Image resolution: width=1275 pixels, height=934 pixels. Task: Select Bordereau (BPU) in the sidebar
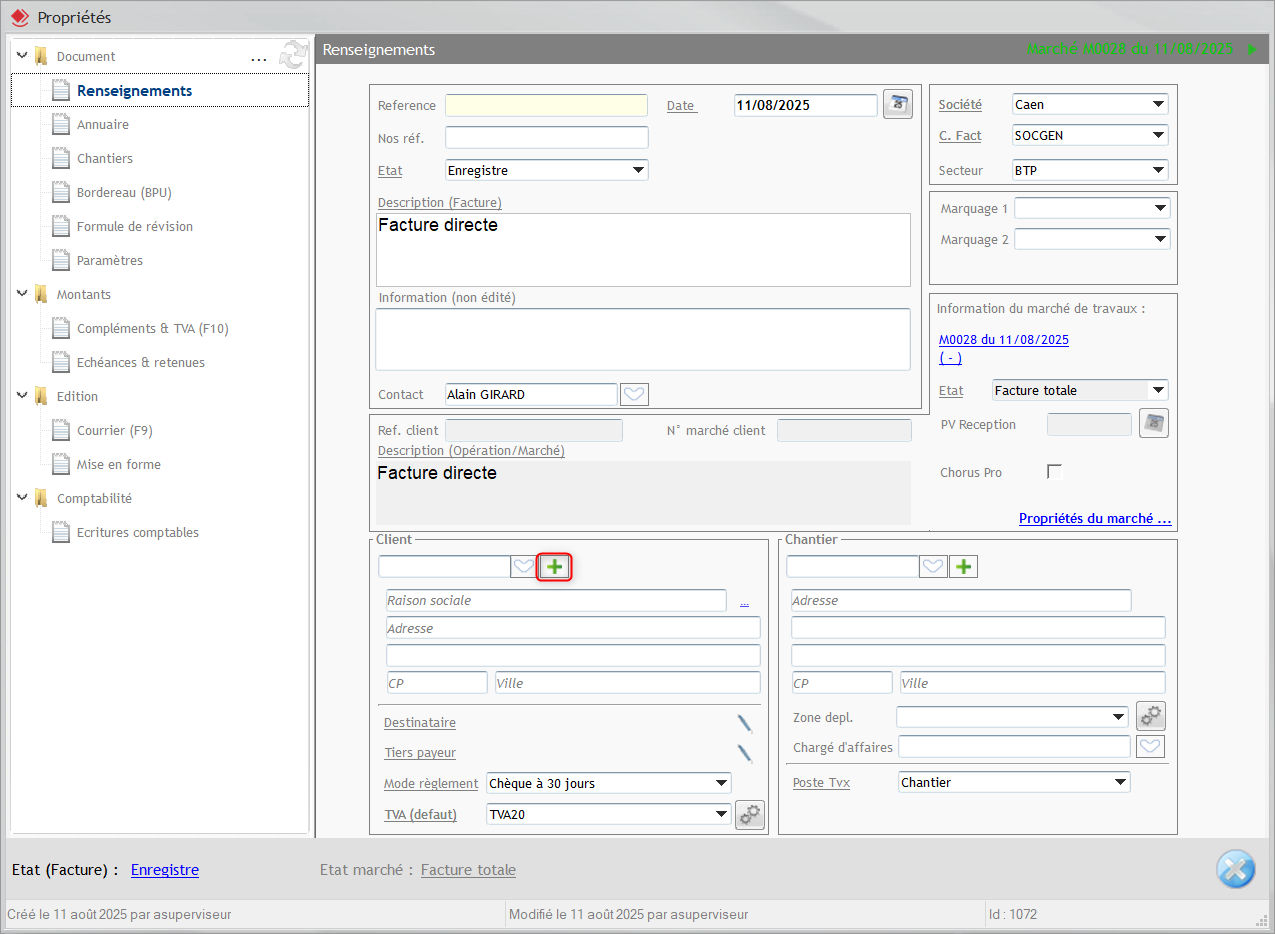click(x=124, y=192)
